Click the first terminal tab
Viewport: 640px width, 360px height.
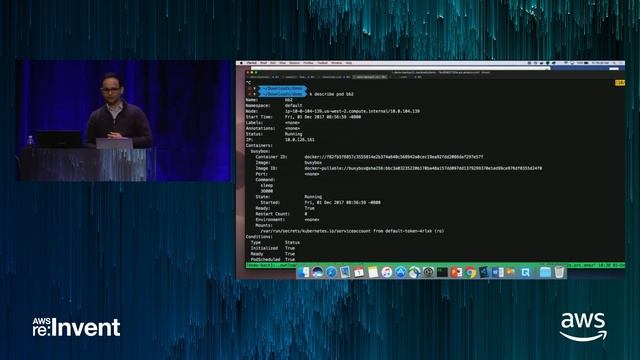pyautogui.click(x=262, y=77)
